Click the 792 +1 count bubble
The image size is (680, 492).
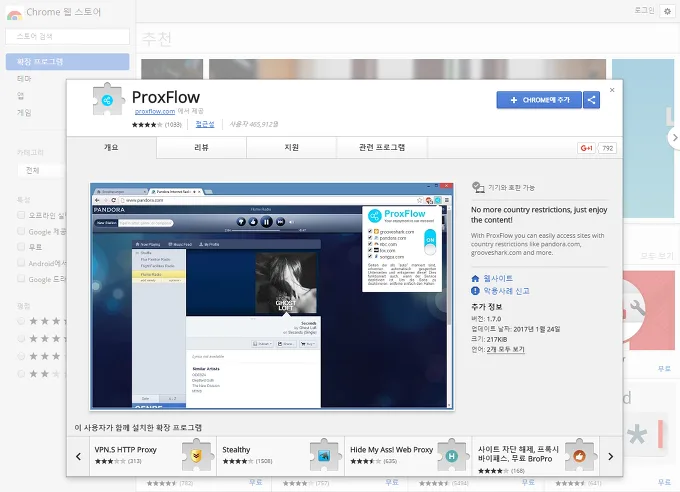(x=607, y=148)
